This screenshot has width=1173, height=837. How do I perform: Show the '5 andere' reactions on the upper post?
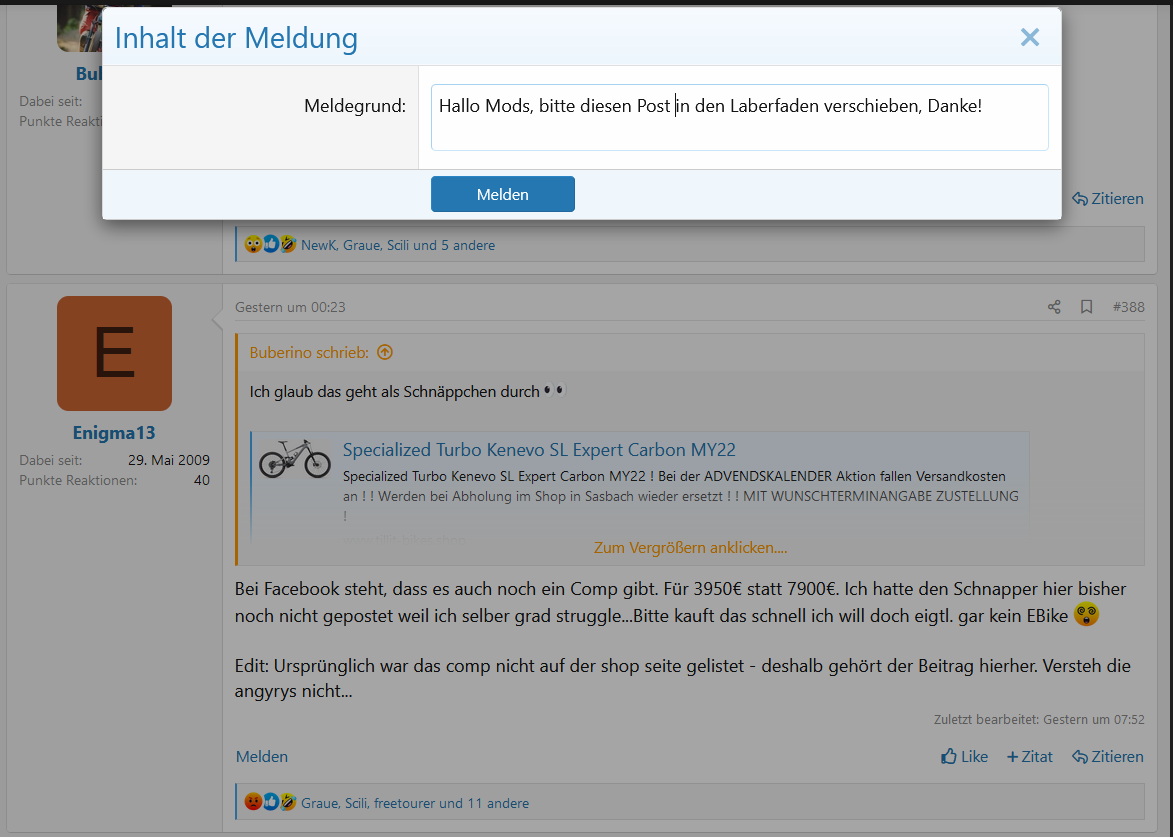click(468, 245)
